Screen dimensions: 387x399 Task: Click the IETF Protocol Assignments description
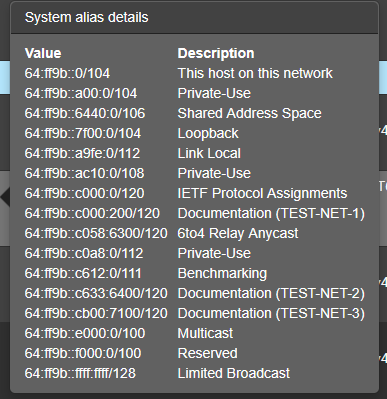pyautogui.click(x=262, y=193)
